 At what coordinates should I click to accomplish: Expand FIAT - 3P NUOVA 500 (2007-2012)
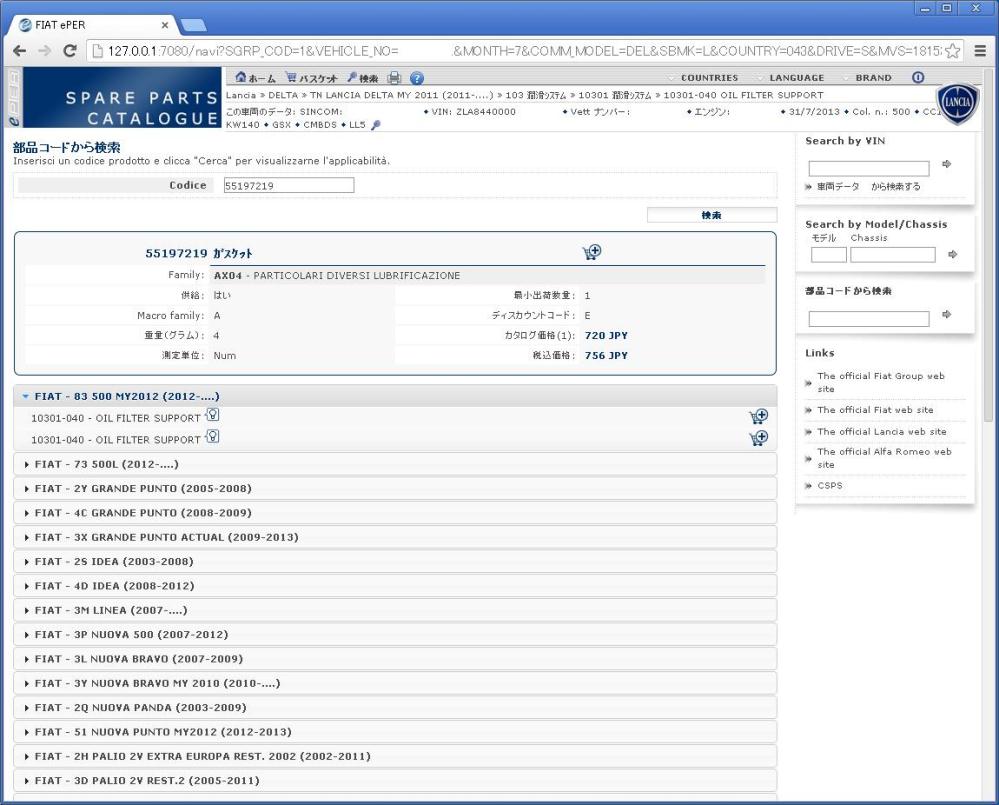[395, 634]
